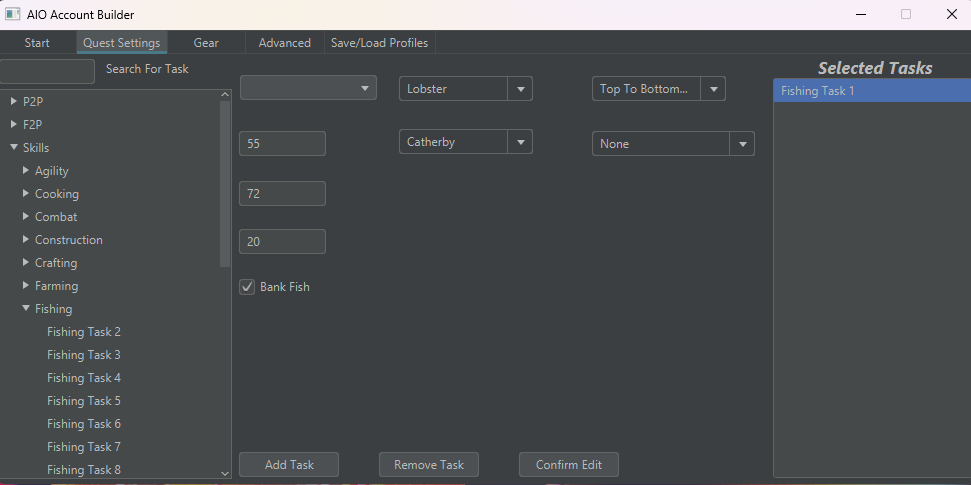Click the Search For Task input field

(47, 71)
